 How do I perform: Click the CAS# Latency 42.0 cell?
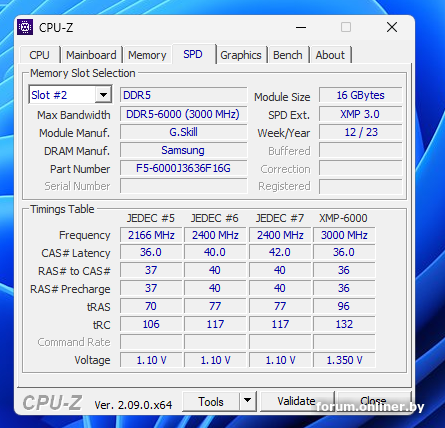[280, 252]
